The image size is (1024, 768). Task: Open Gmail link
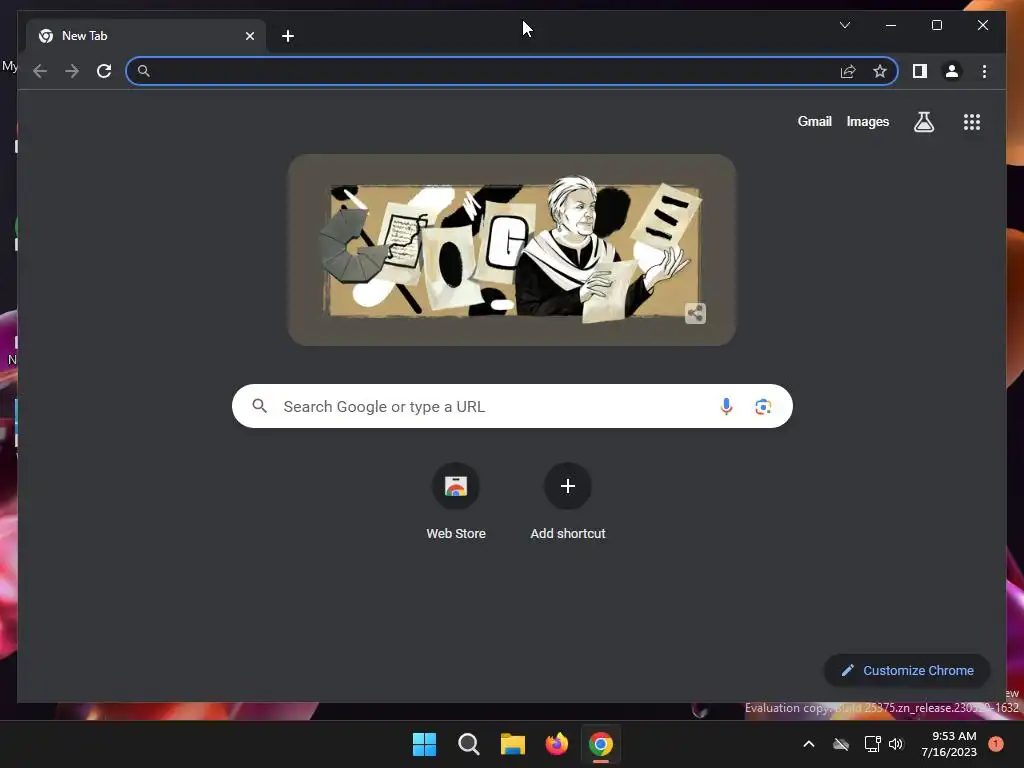click(x=814, y=121)
